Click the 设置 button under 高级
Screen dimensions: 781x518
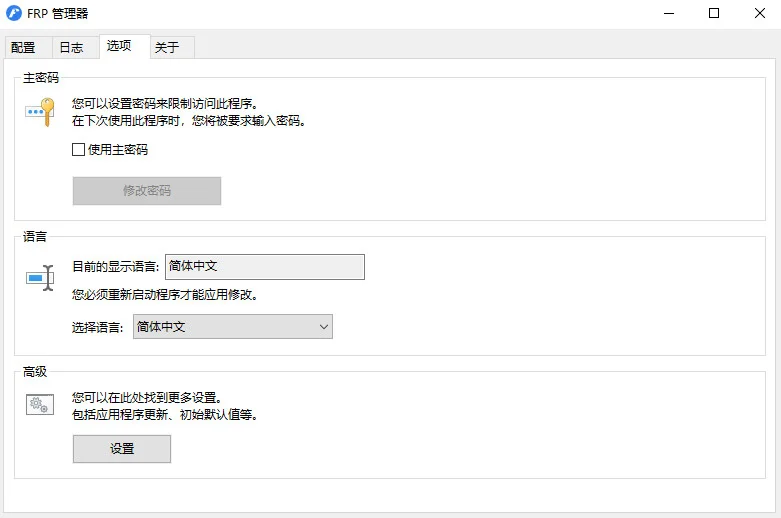[122, 449]
